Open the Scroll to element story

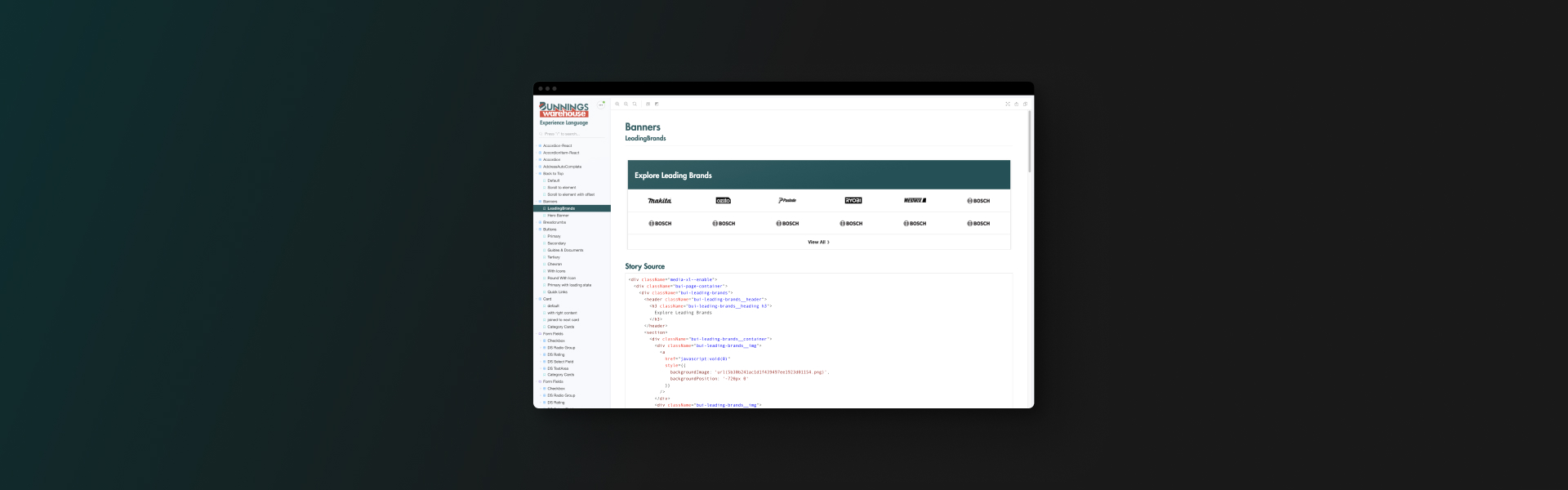561,188
